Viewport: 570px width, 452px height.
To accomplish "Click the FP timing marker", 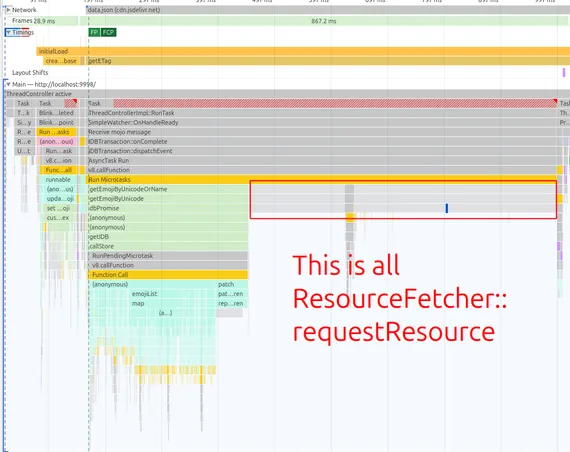I will [x=94, y=32].
